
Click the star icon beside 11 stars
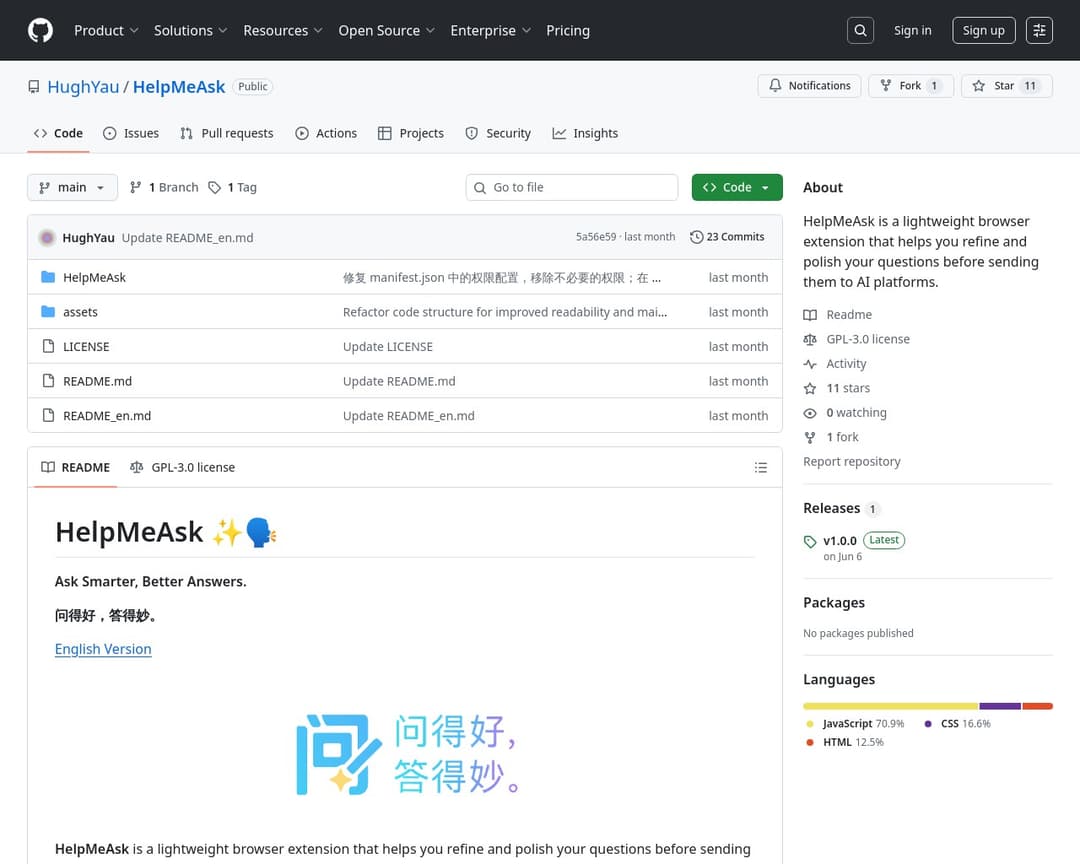pos(810,389)
